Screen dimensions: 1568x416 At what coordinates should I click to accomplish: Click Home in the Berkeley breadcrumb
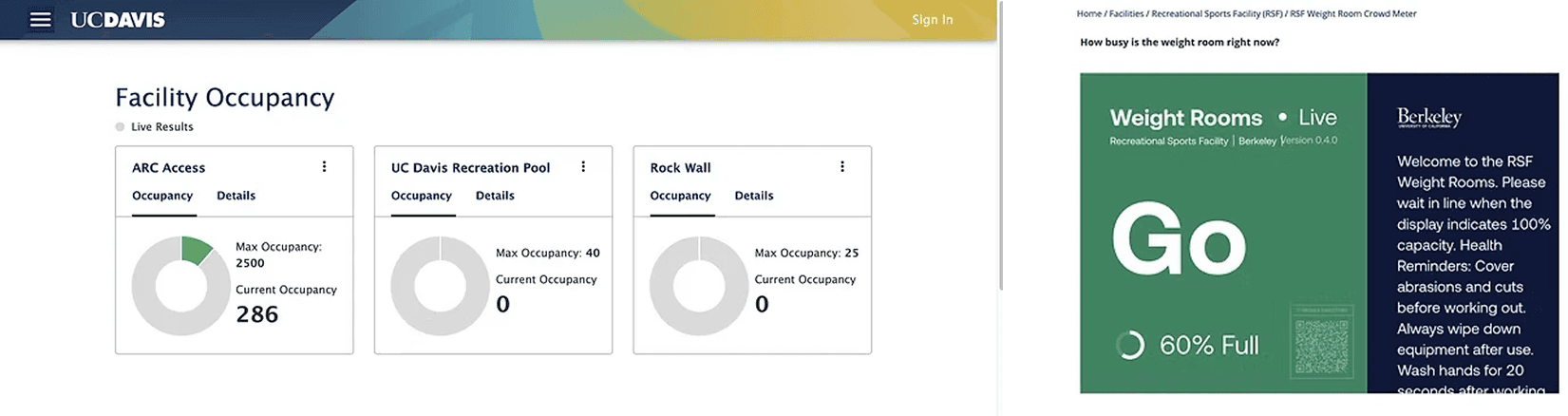tap(1088, 14)
